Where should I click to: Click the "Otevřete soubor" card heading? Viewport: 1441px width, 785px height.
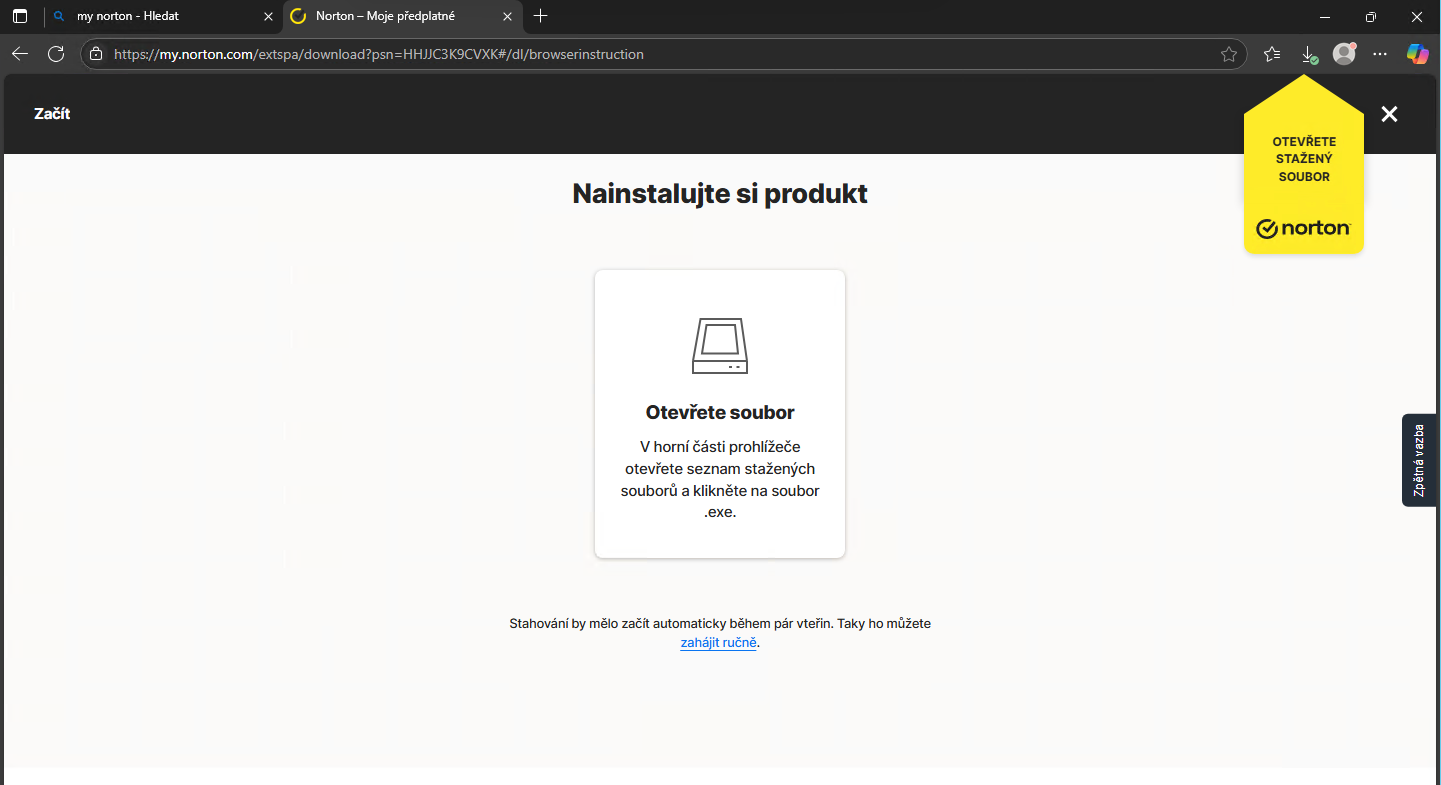(x=720, y=412)
